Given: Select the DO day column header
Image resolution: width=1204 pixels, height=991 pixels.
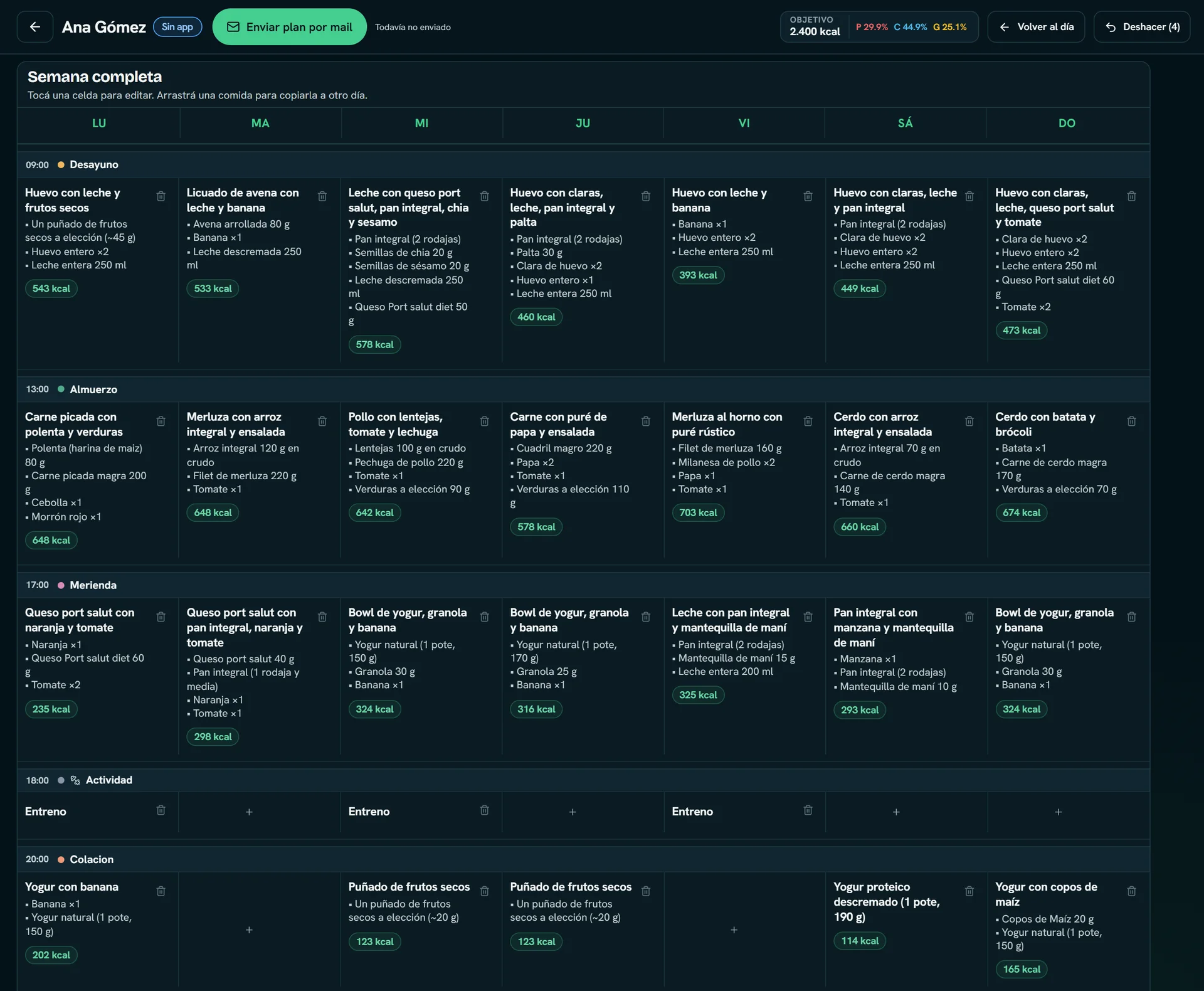Looking at the screenshot, I should (x=1067, y=123).
